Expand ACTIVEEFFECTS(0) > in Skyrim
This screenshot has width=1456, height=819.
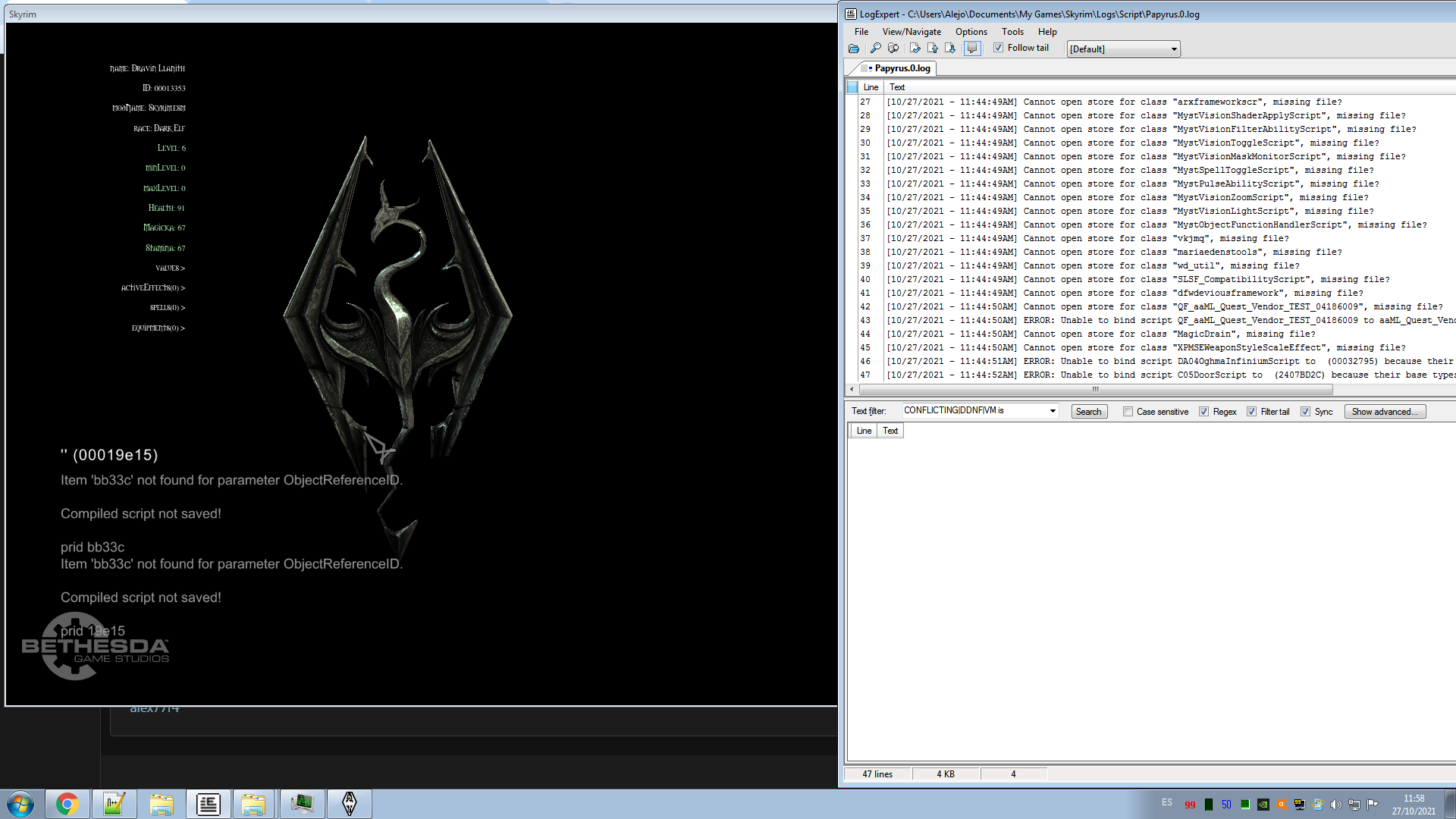[153, 288]
